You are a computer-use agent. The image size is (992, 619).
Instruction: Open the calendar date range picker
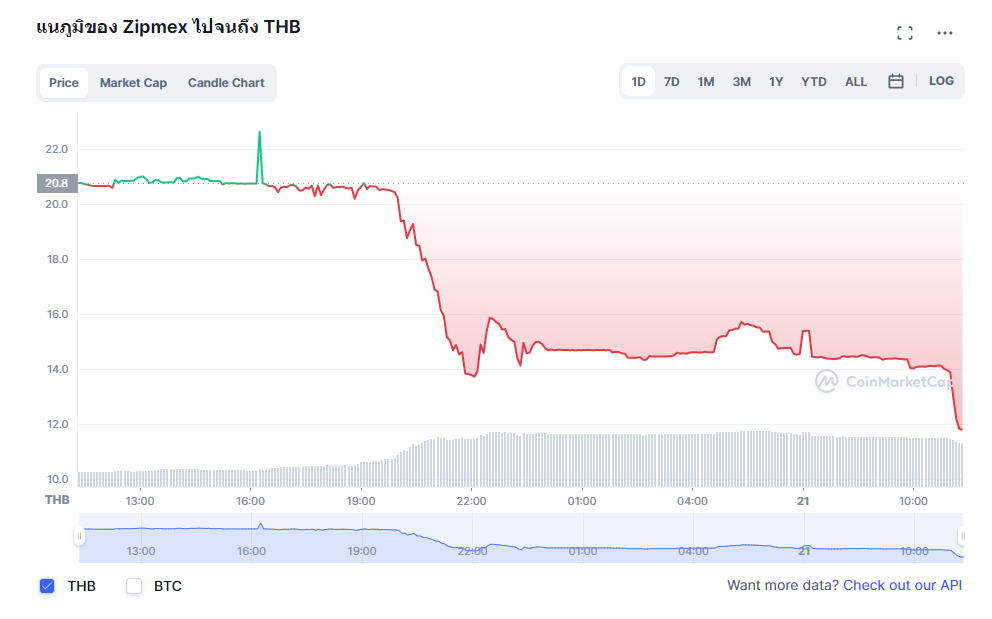(x=895, y=81)
